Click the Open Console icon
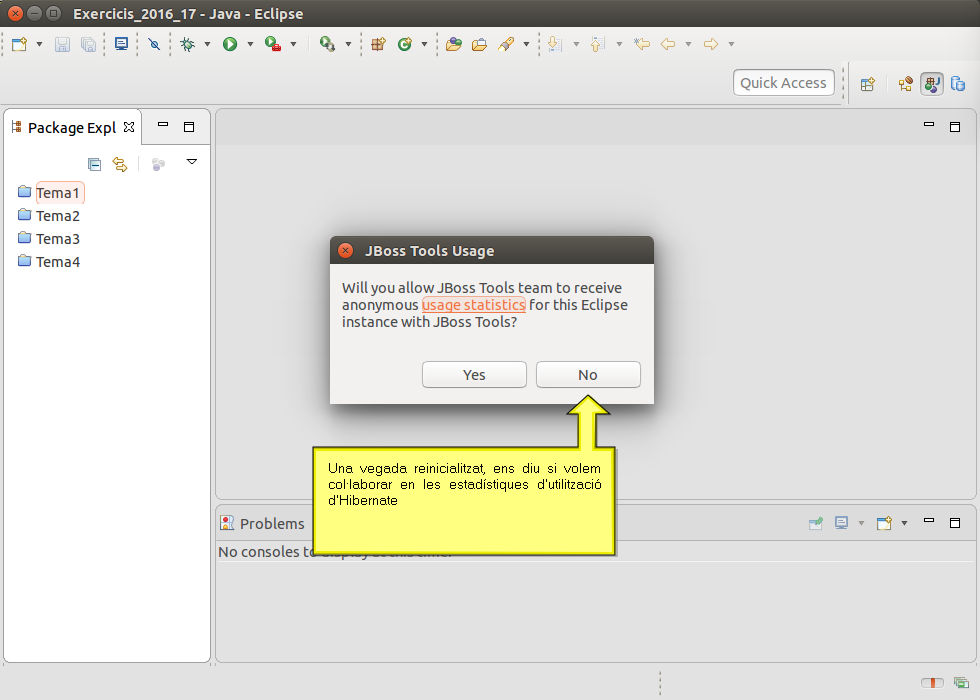 884,523
